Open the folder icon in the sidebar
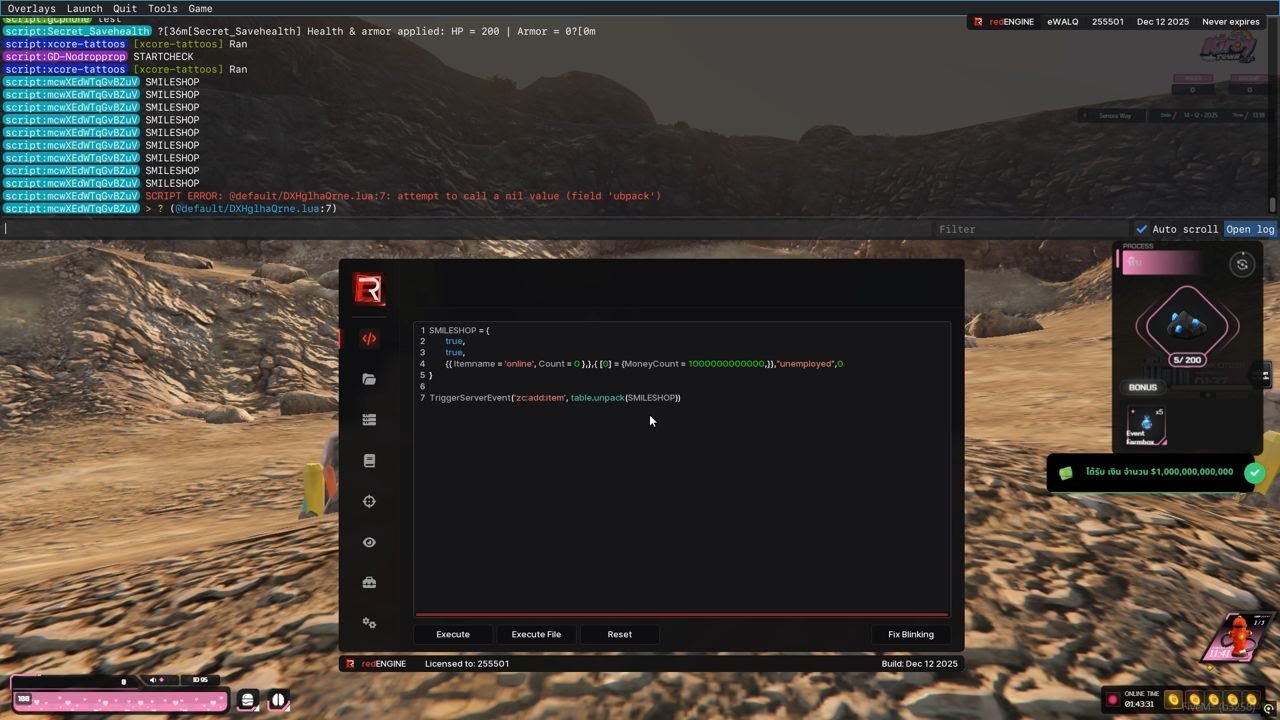Screen dimensions: 1280x720 369,379
